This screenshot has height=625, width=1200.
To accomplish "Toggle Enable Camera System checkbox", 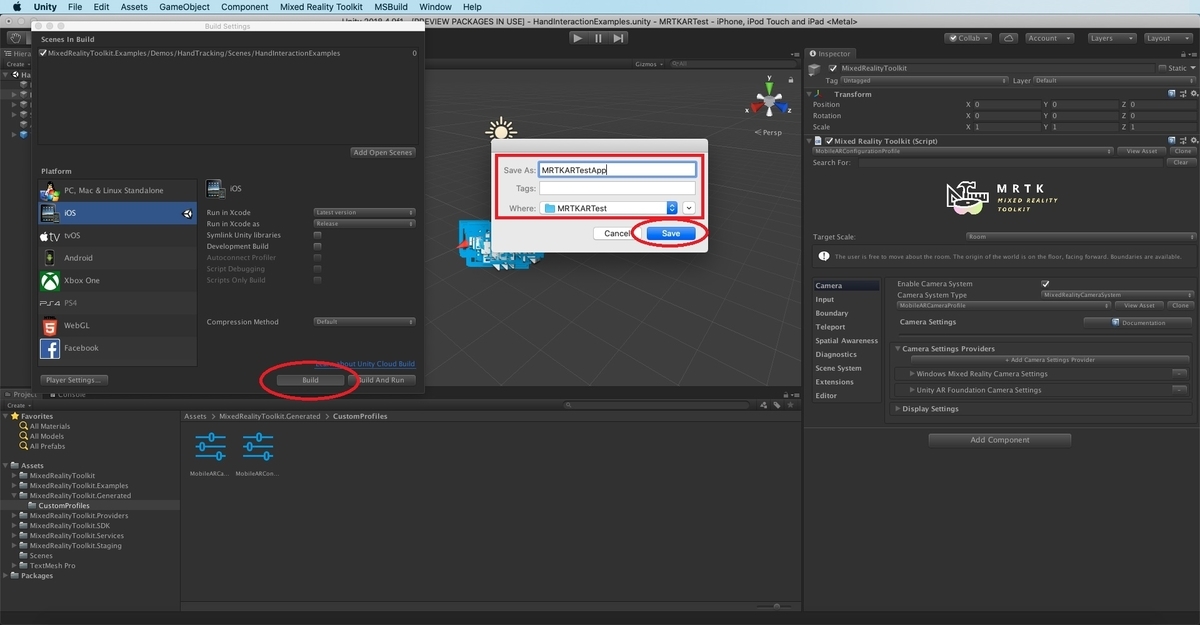I will 1046,284.
